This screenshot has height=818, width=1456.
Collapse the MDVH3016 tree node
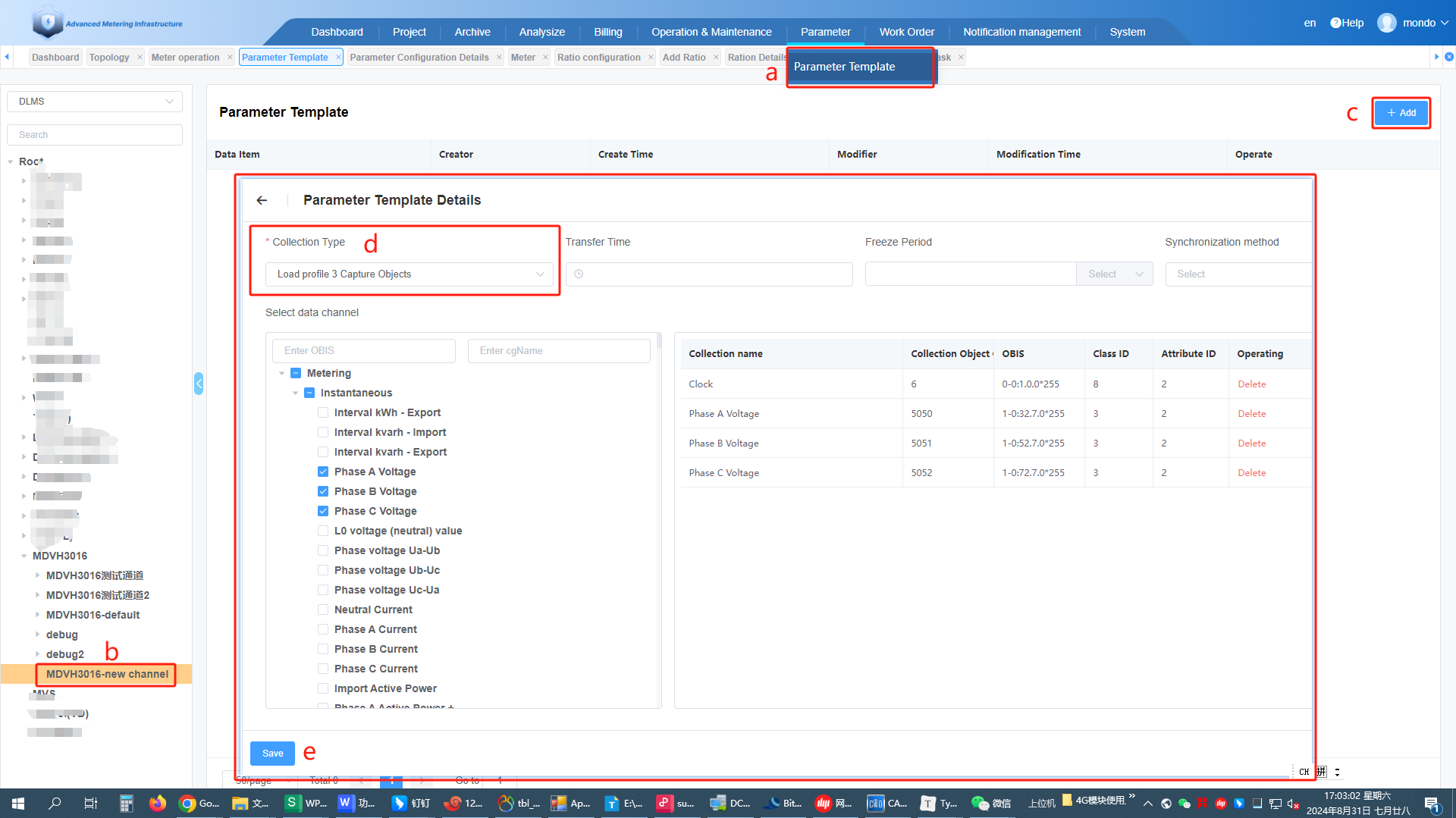(x=24, y=556)
